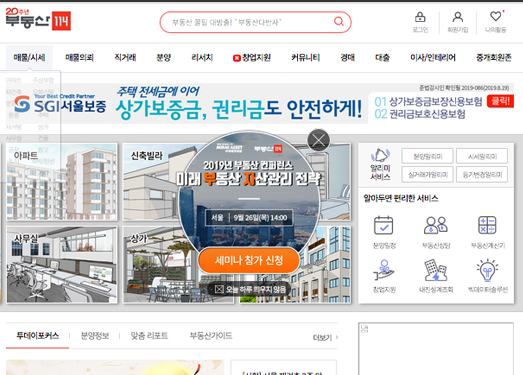
Task: Click the 분양알리미 button
Action: click(427, 156)
